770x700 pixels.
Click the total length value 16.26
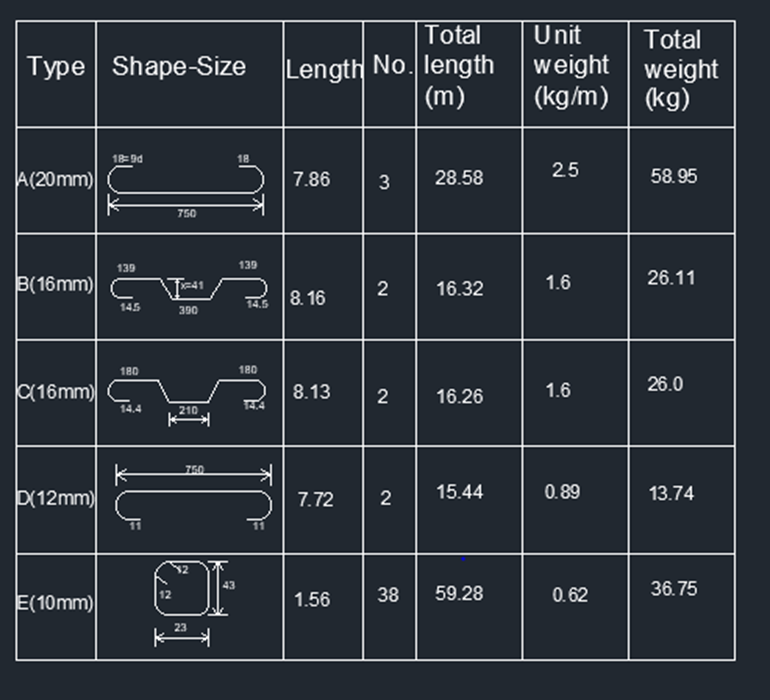point(460,396)
